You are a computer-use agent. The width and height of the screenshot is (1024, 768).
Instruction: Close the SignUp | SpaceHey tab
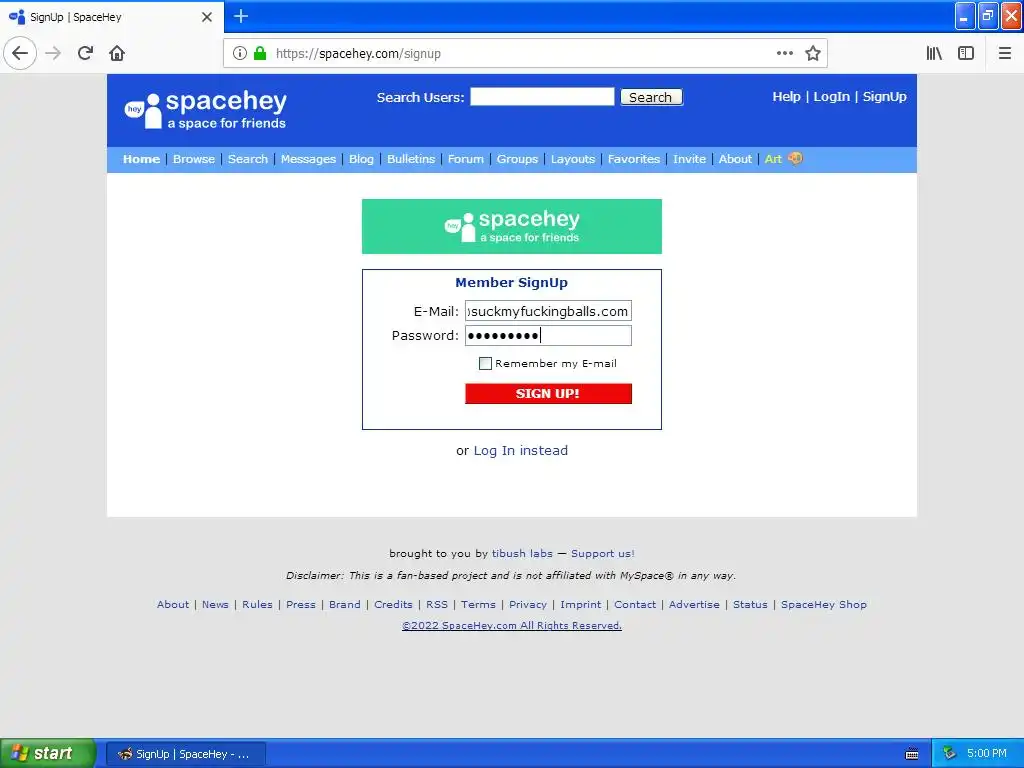(x=207, y=17)
